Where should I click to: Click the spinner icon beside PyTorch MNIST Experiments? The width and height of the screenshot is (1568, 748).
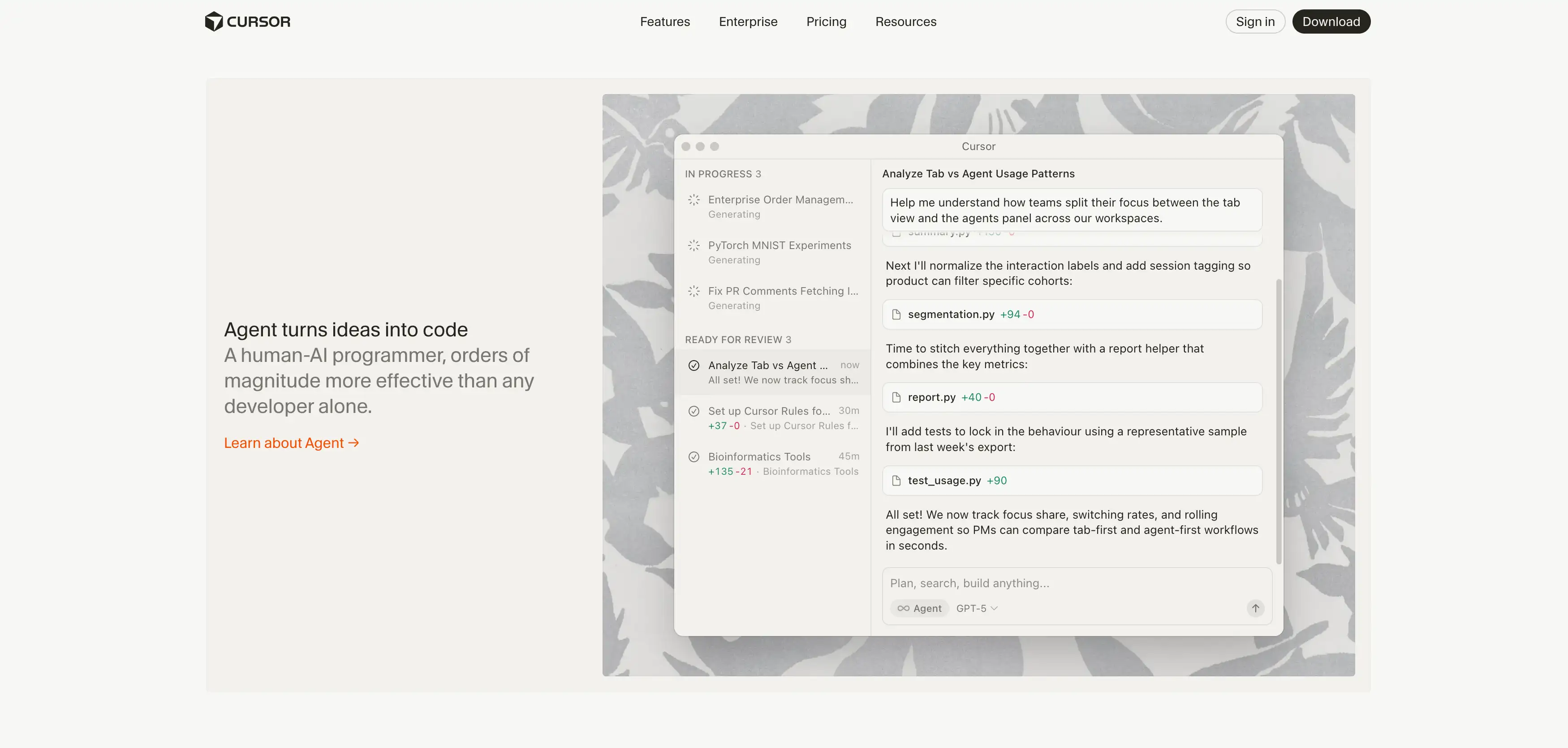point(694,246)
